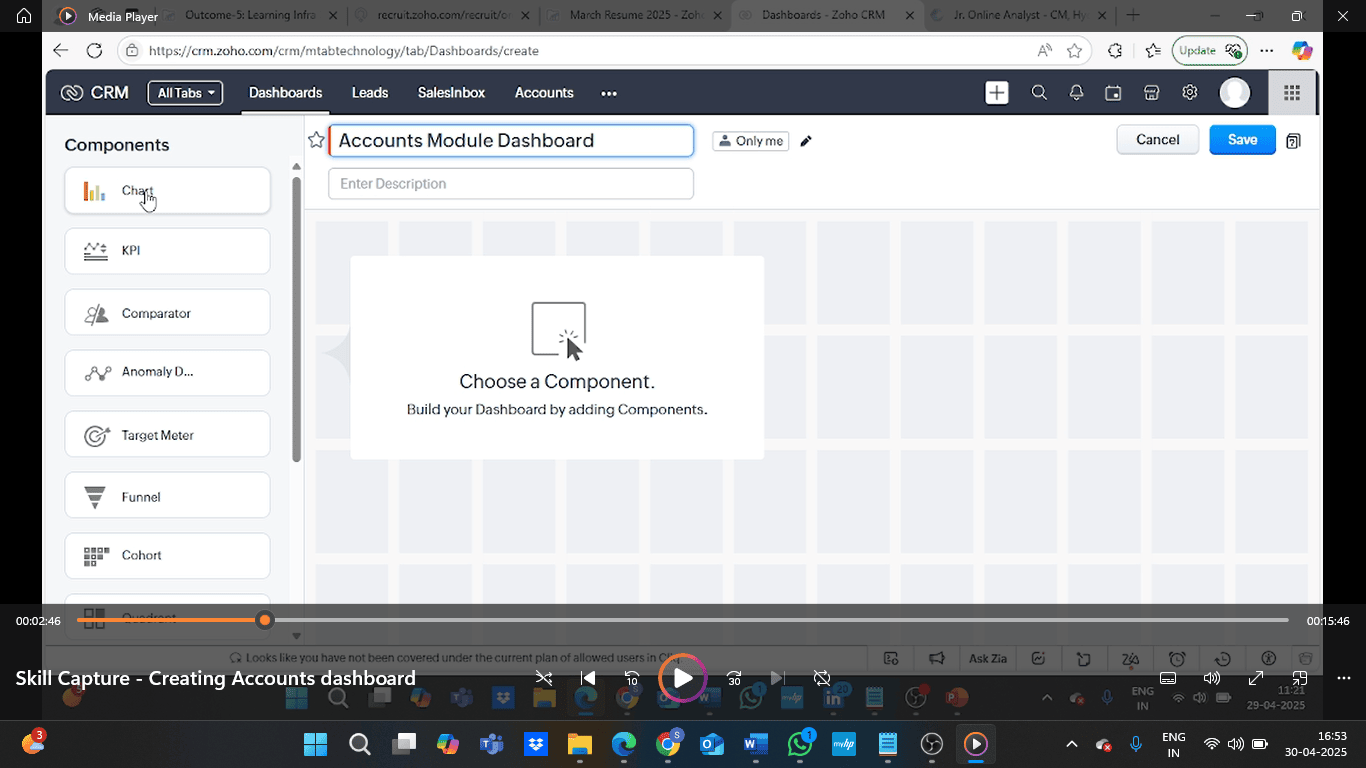This screenshot has height=768, width=1366.
Task: Open WhatsApp from the taskbar
Action: click(800, 744)
